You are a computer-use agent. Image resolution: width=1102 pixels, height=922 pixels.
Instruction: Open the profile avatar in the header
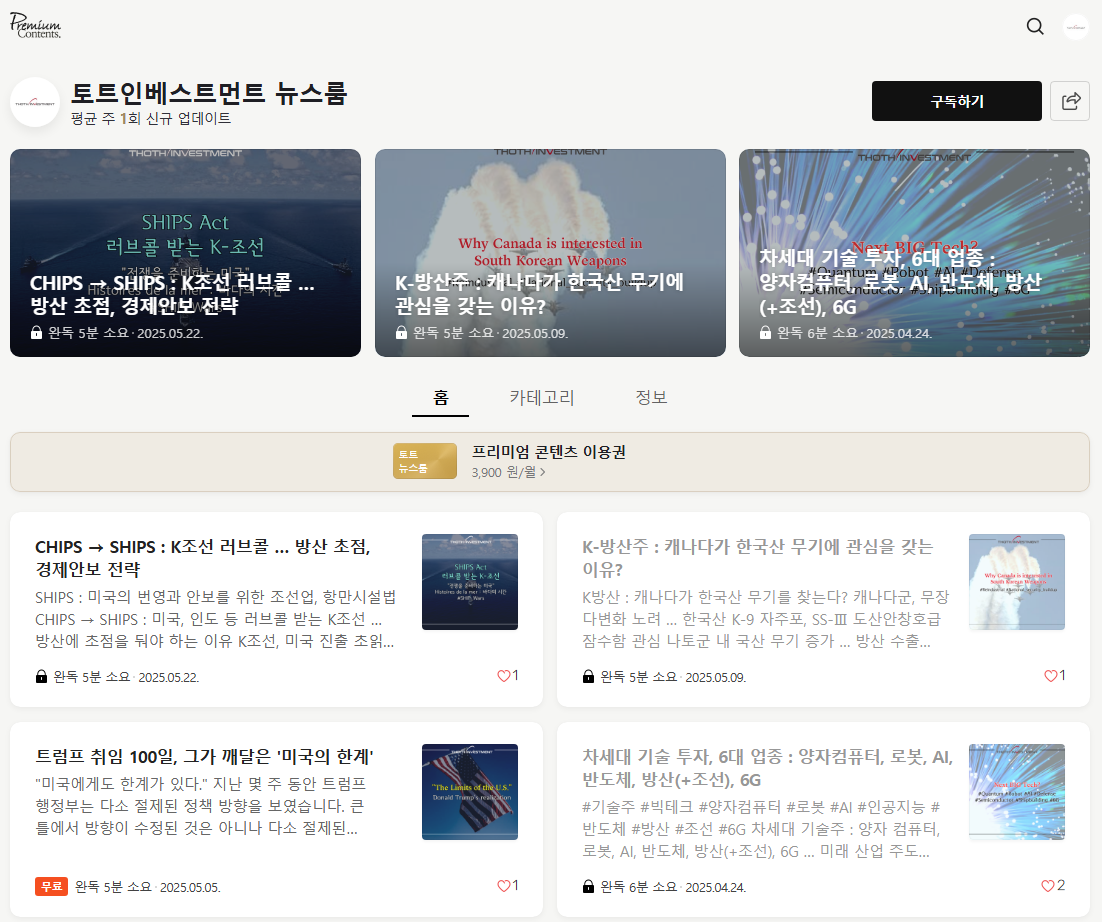click(x=1075, y=27)
